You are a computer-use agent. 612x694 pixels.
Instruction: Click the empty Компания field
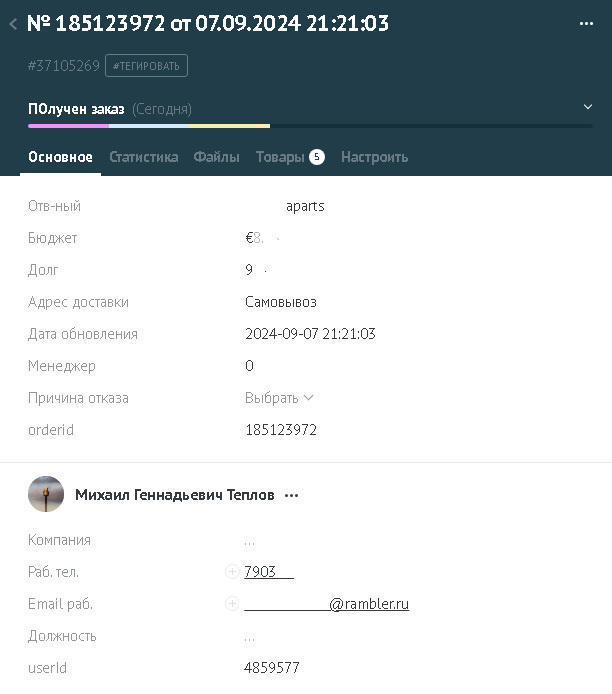250,540
